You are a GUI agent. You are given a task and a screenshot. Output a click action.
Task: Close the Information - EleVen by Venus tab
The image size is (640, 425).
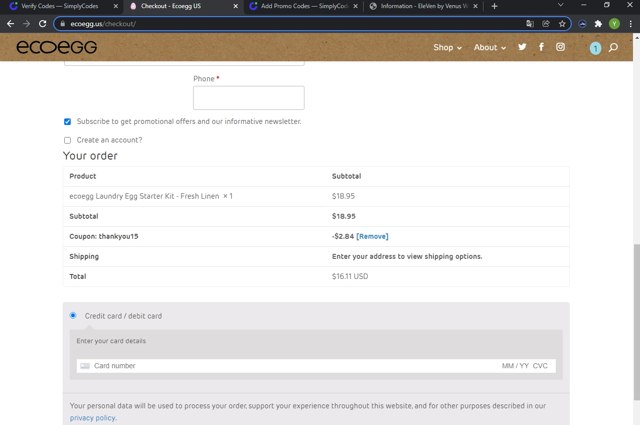[476, 6]
